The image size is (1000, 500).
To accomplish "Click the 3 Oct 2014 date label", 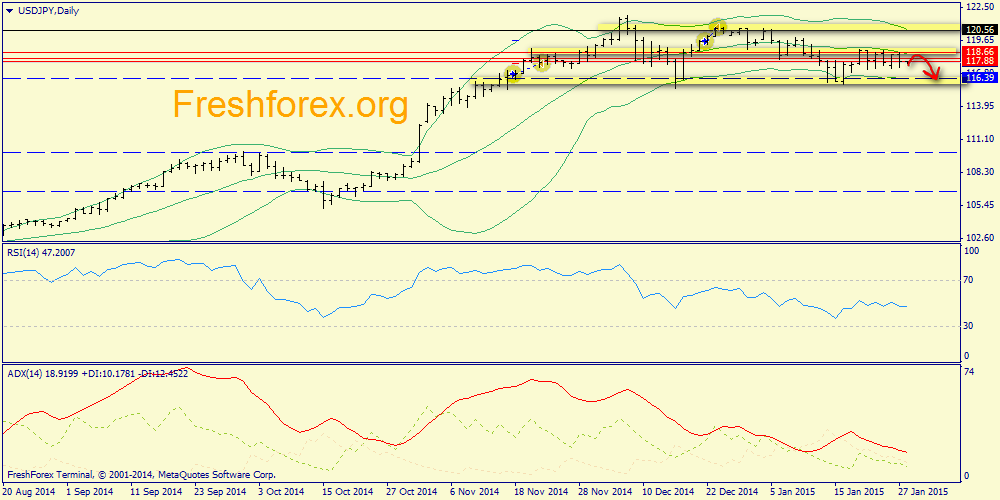I will coord(282,492).
